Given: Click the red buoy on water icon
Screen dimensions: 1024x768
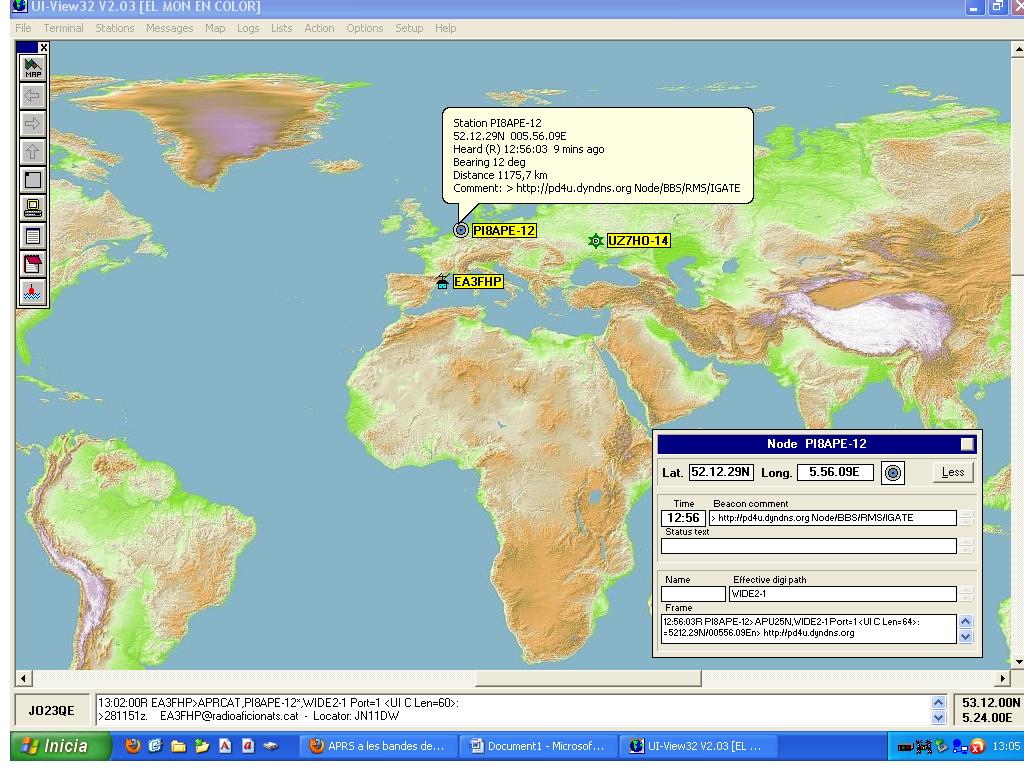Looking at the screenshot, I should point(33,292).
